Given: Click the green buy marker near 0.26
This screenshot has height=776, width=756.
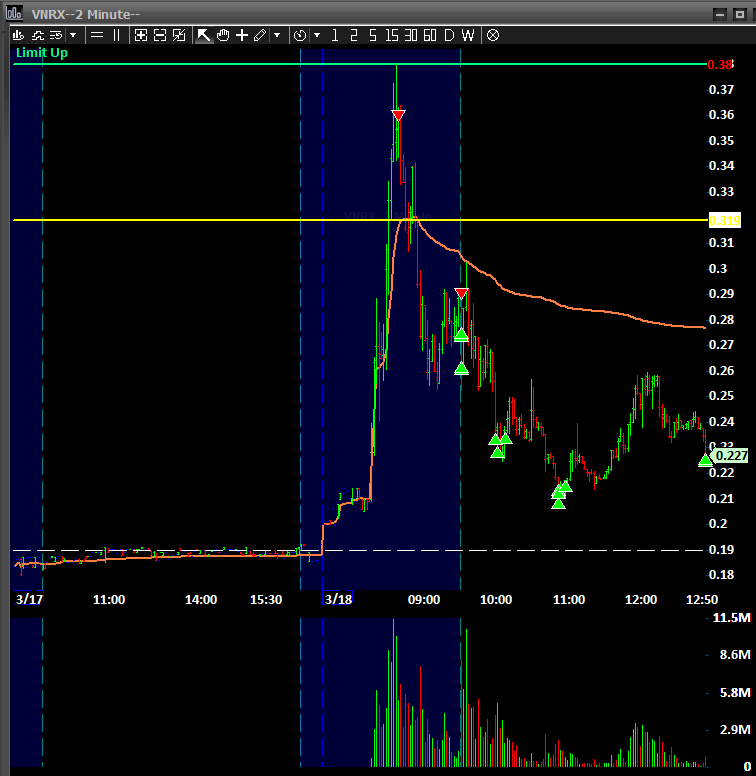Looking at the screenshot, I should click(461, 368).
